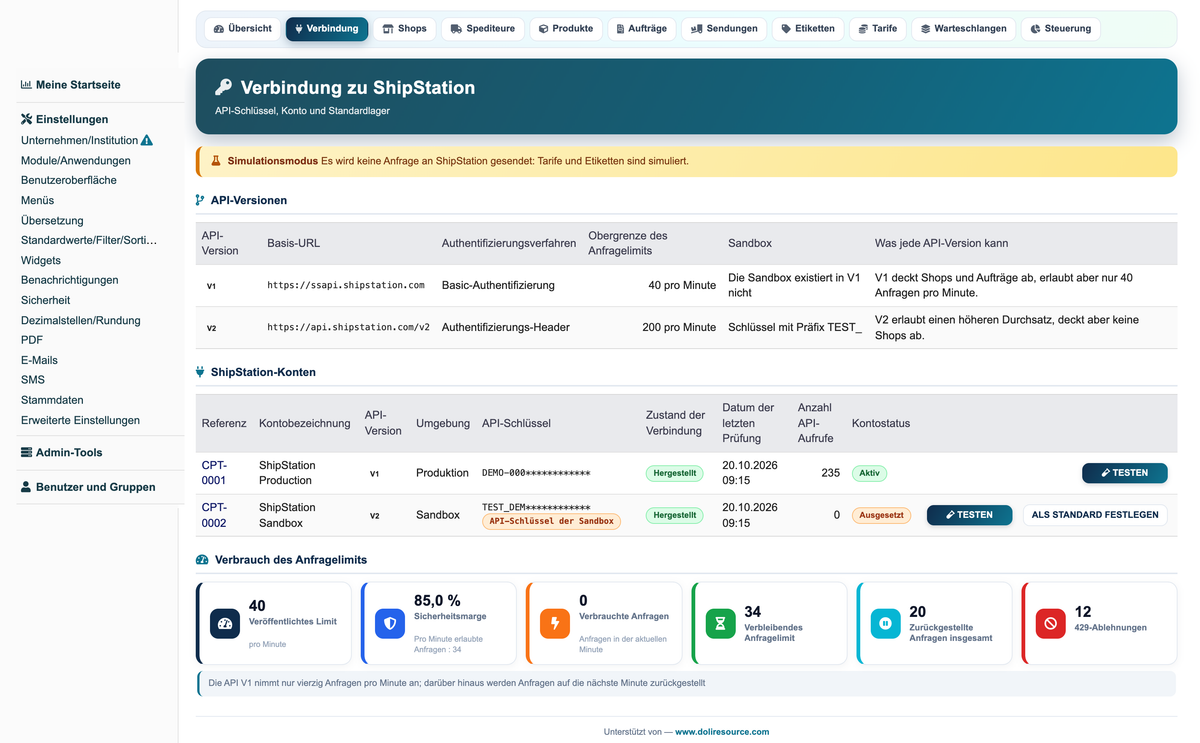Click the gauge icon beside Verbrauch des Anfragelimits
1200x743 pixels.
pyautogui.click(x=202, y=560)
